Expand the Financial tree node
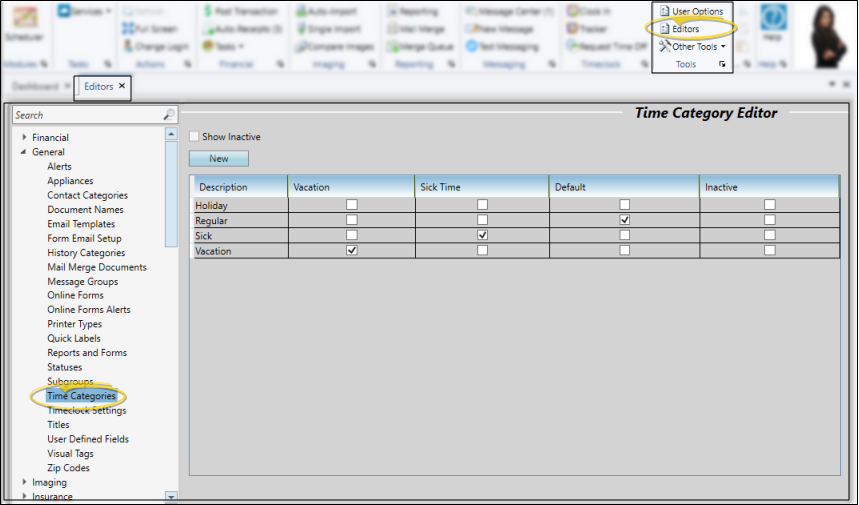This screenshot has width=859, height=505. (x=24, y=138)
